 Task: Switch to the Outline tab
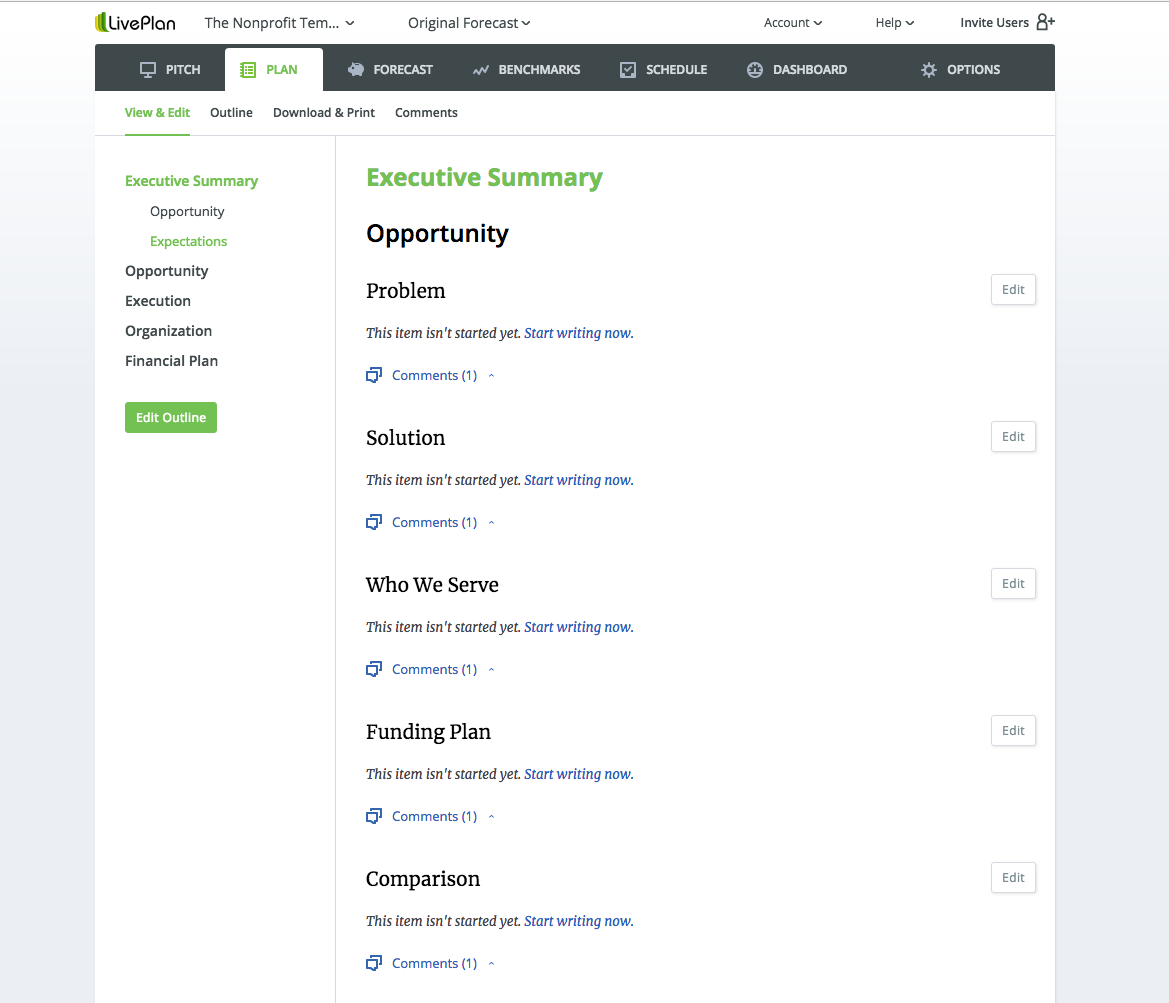(x=231, y=112)
